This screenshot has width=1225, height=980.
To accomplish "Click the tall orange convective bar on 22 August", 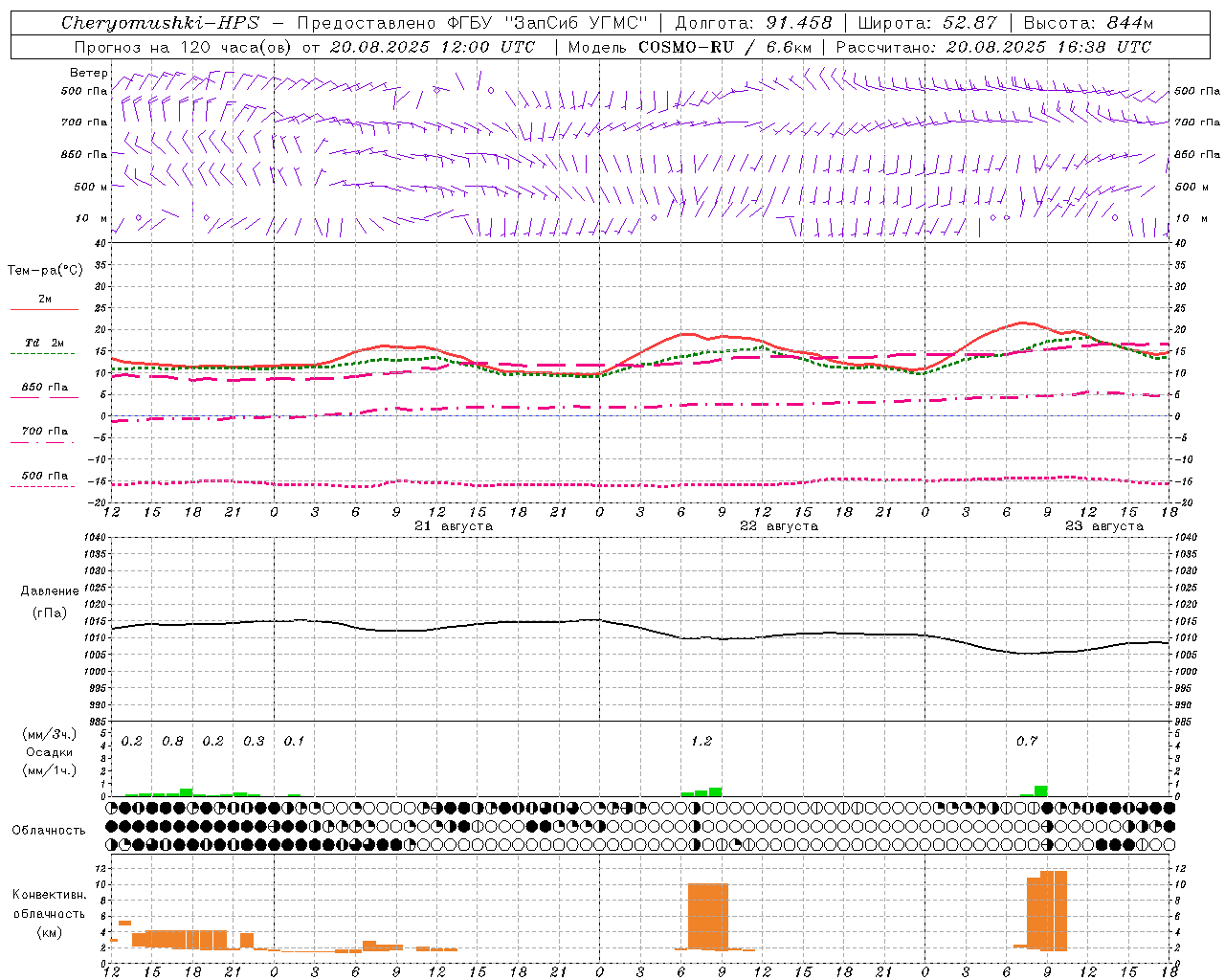I will (708, 916).
